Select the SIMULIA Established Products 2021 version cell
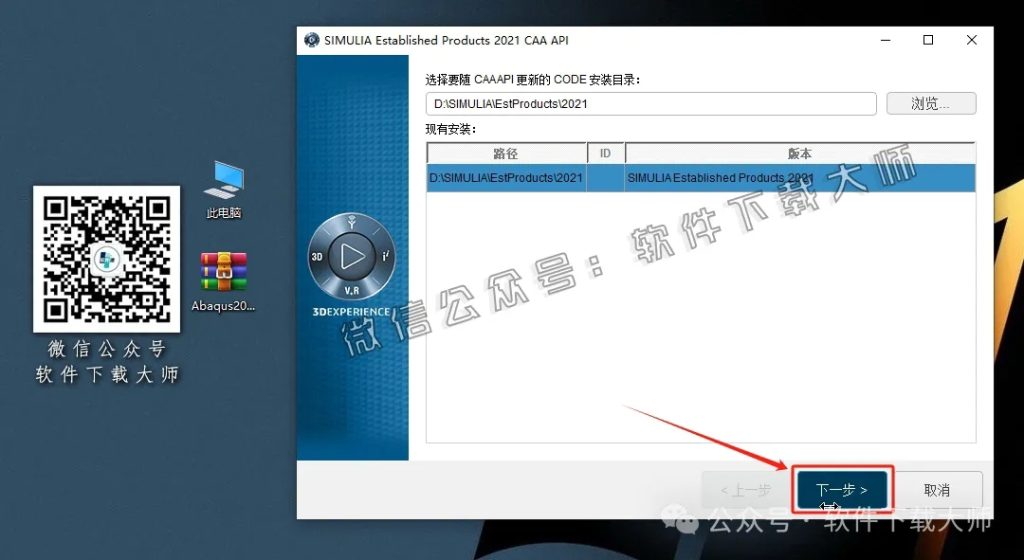 800,178
